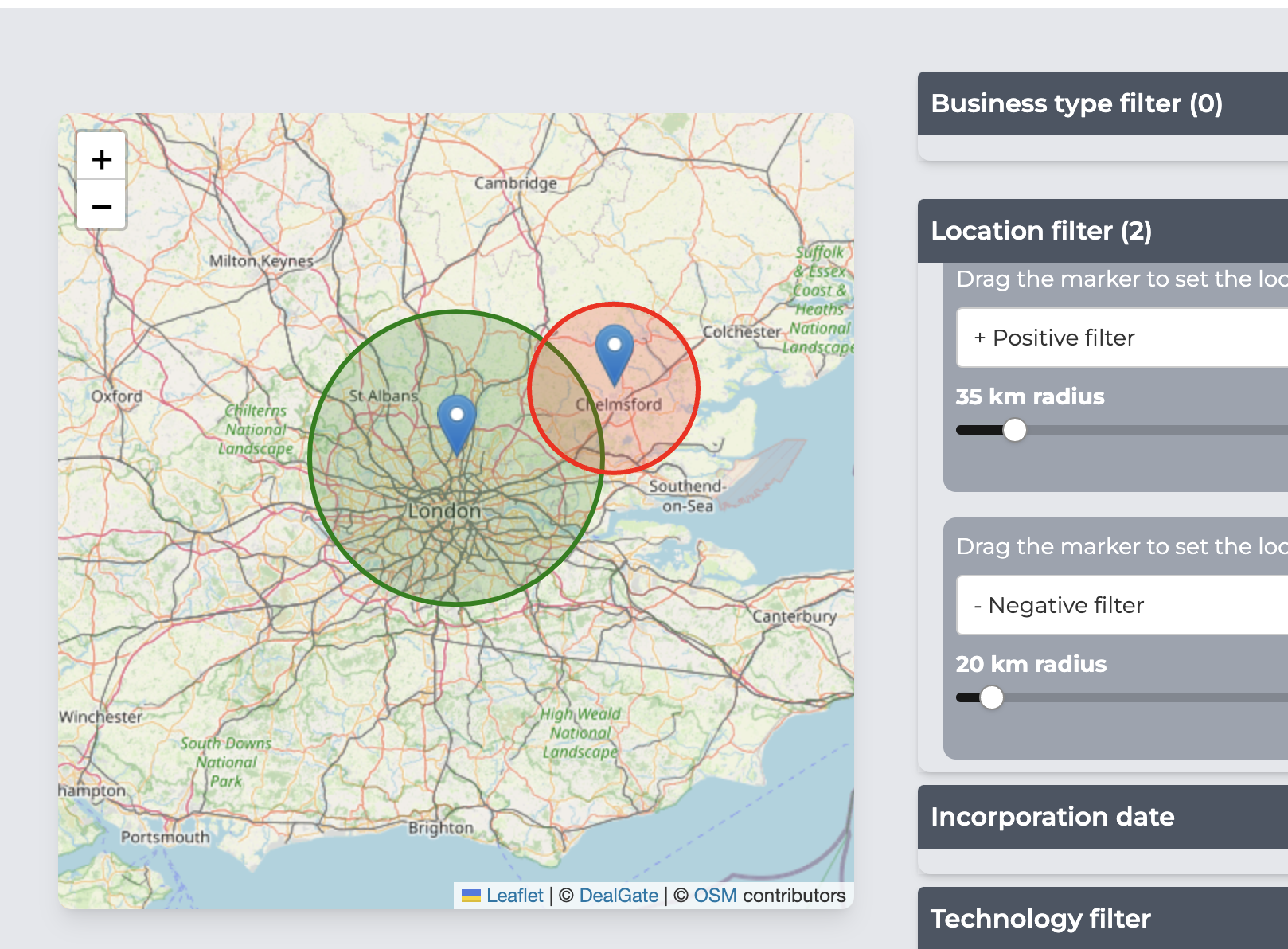
Task: Click the Southend-on-Sea map label
Action: click(688, 496)
